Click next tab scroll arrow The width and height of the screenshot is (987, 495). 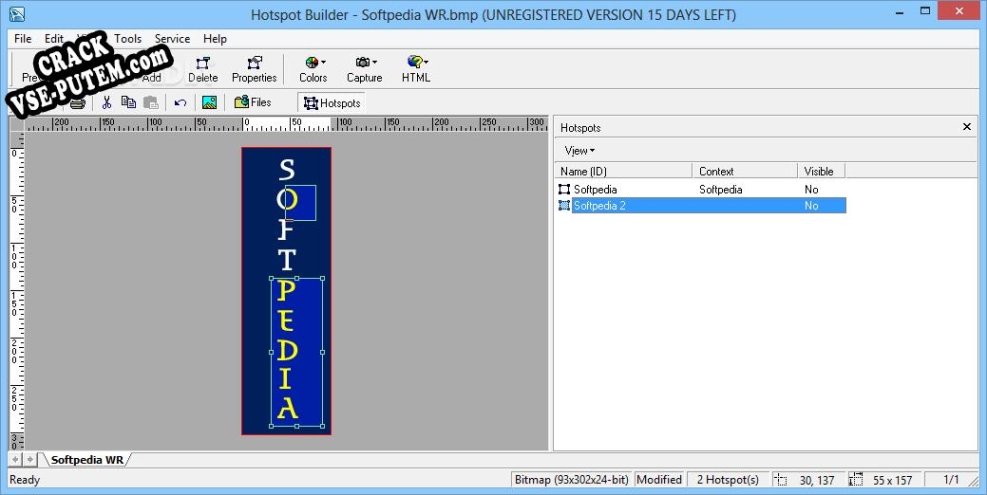tap(30, 460)
